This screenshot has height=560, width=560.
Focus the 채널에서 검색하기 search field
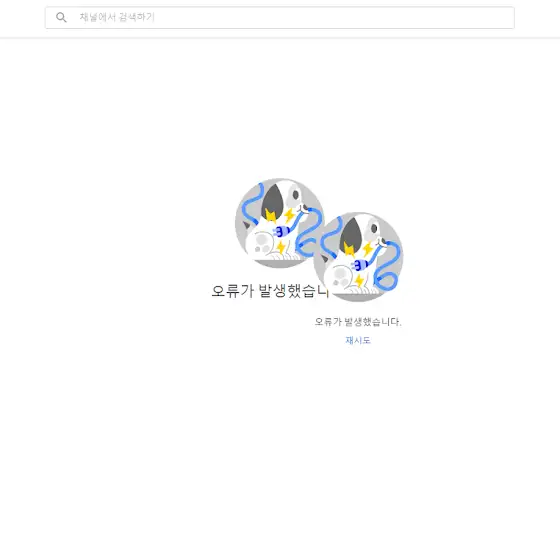(x=280, y=18)
